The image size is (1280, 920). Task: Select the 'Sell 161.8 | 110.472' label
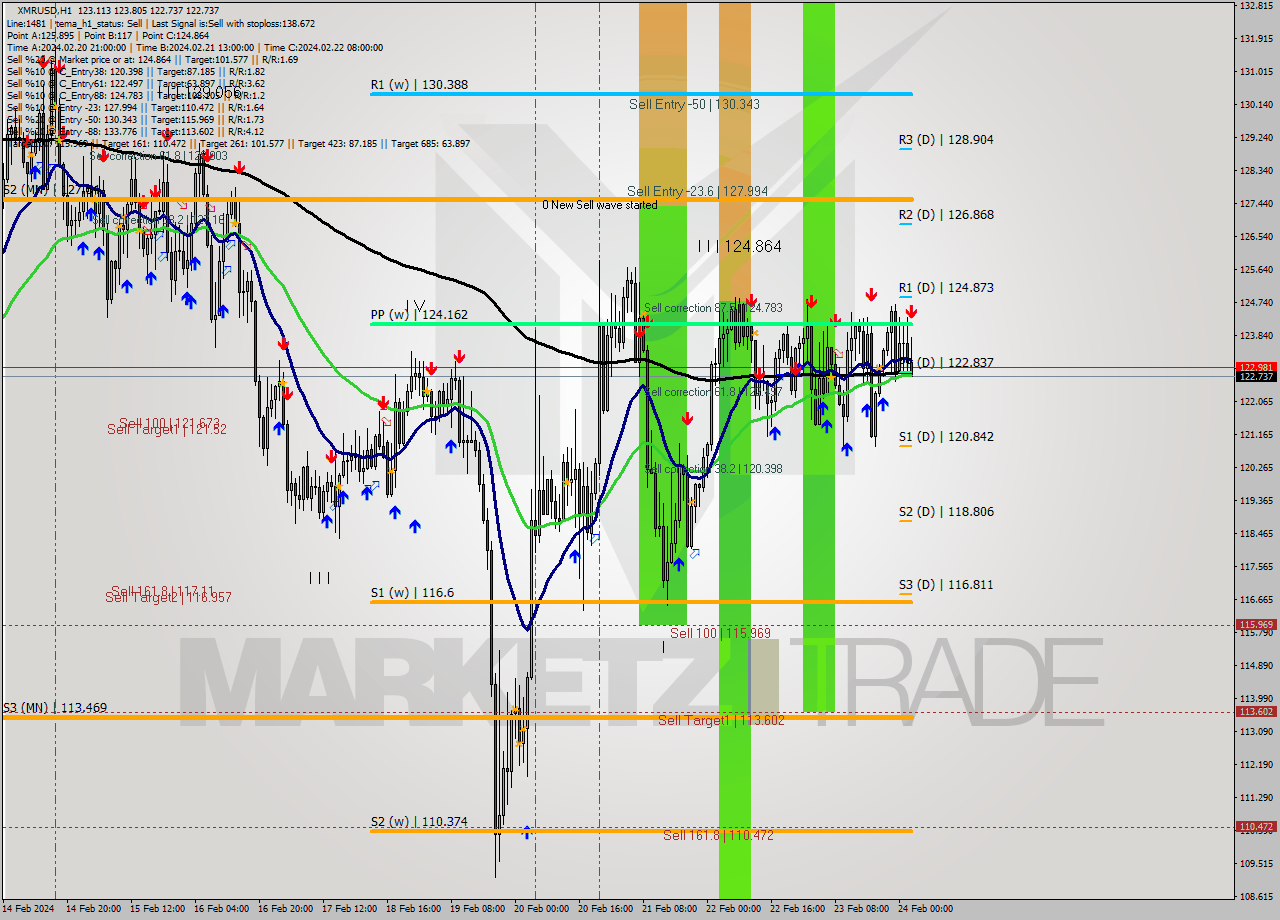click(x=718, y=835)
